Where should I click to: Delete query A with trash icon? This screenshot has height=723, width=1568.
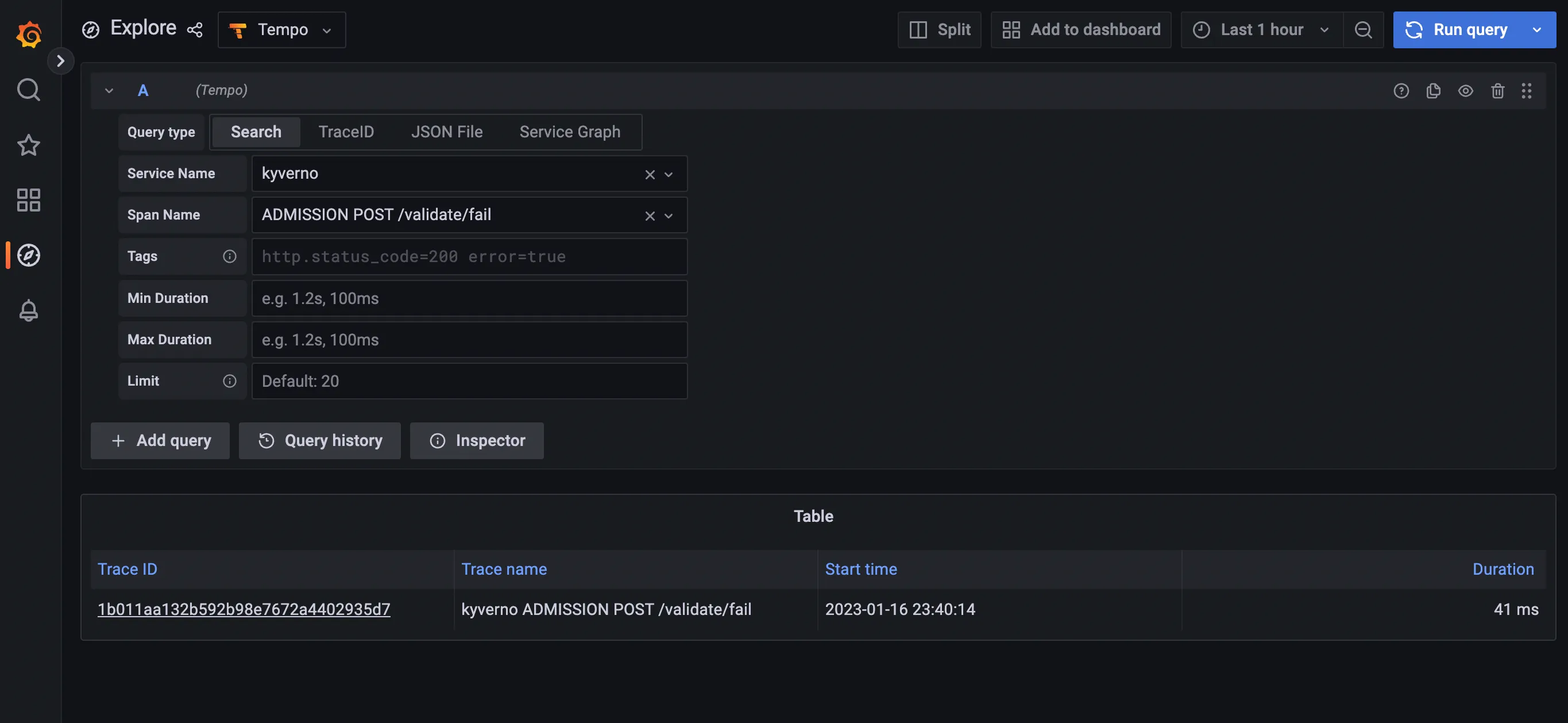1497,91
